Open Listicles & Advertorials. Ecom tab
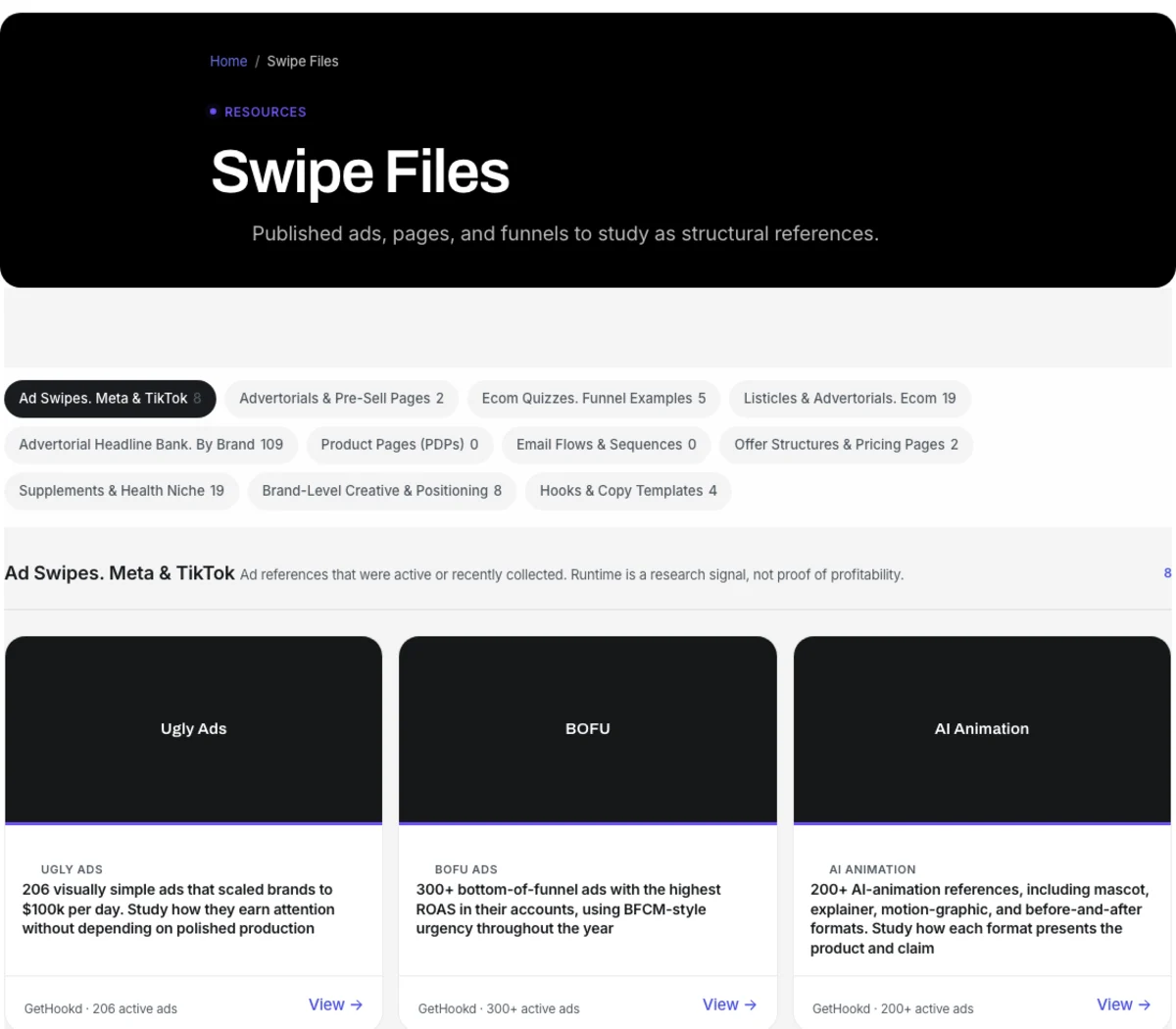The height and width of the screenshot is (1029, 1176). [850, 398]
